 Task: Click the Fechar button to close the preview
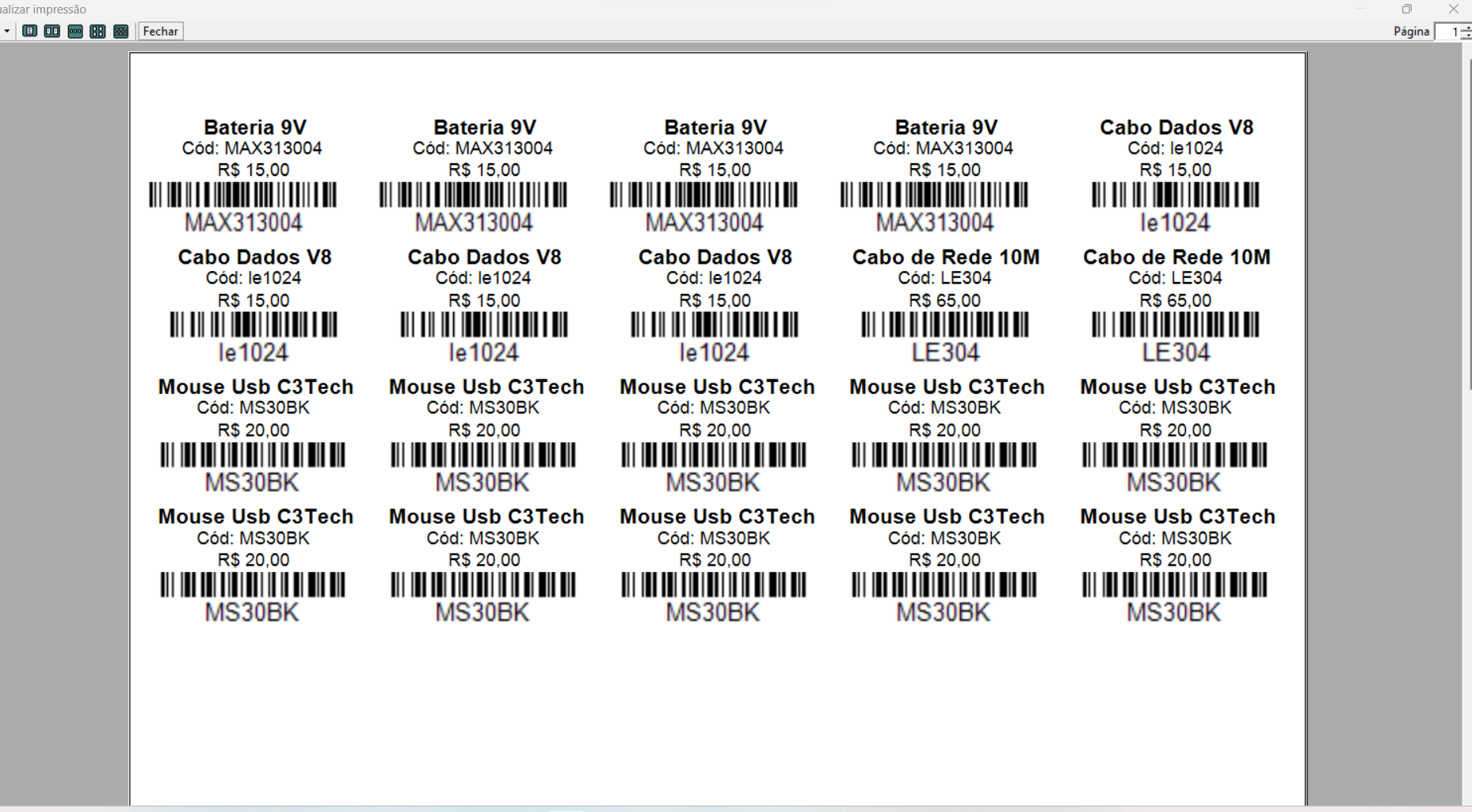click(160, 31)
